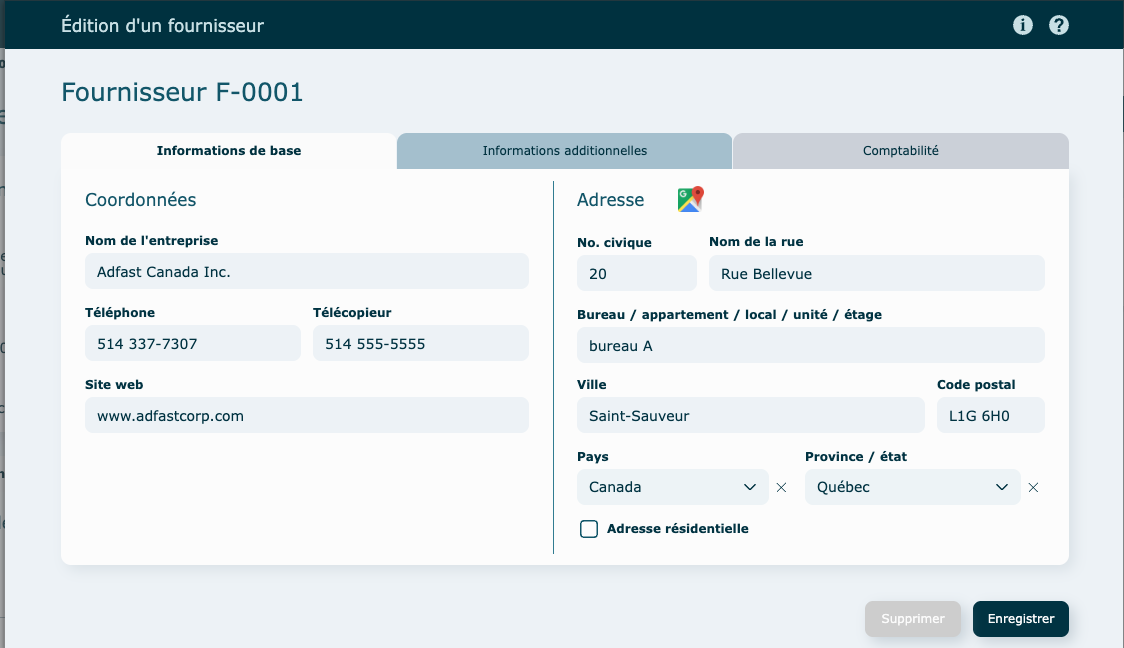Select the Télécopieur input field
This screenshot has height=648, width=1124.
[x=420, y=343]
